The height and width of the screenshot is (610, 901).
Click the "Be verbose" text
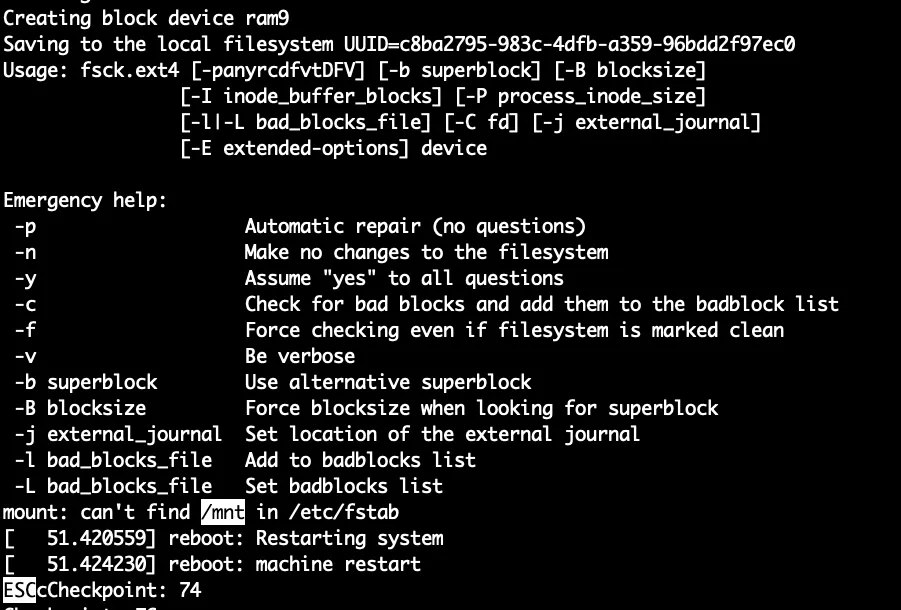click(x=299, y=356)
